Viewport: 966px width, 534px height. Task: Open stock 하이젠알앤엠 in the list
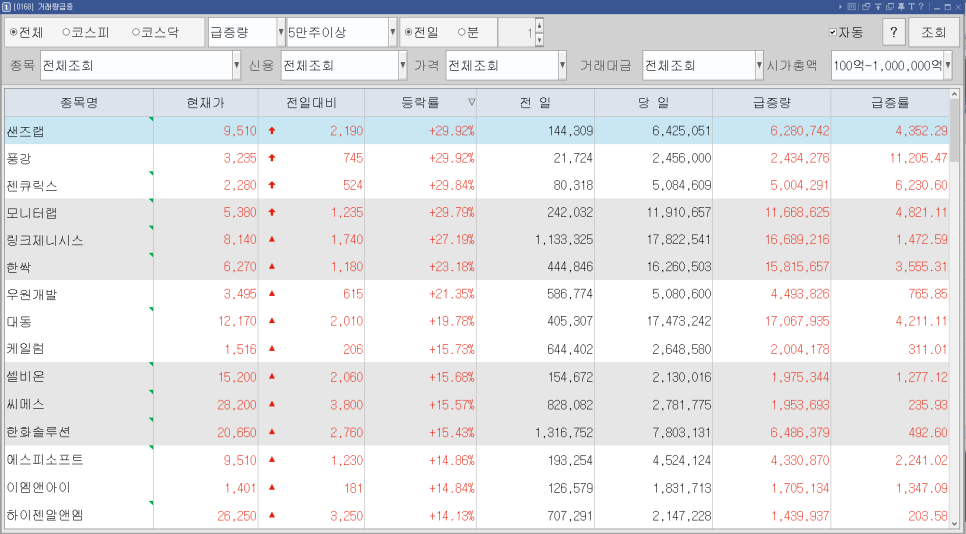coord(44,515)
